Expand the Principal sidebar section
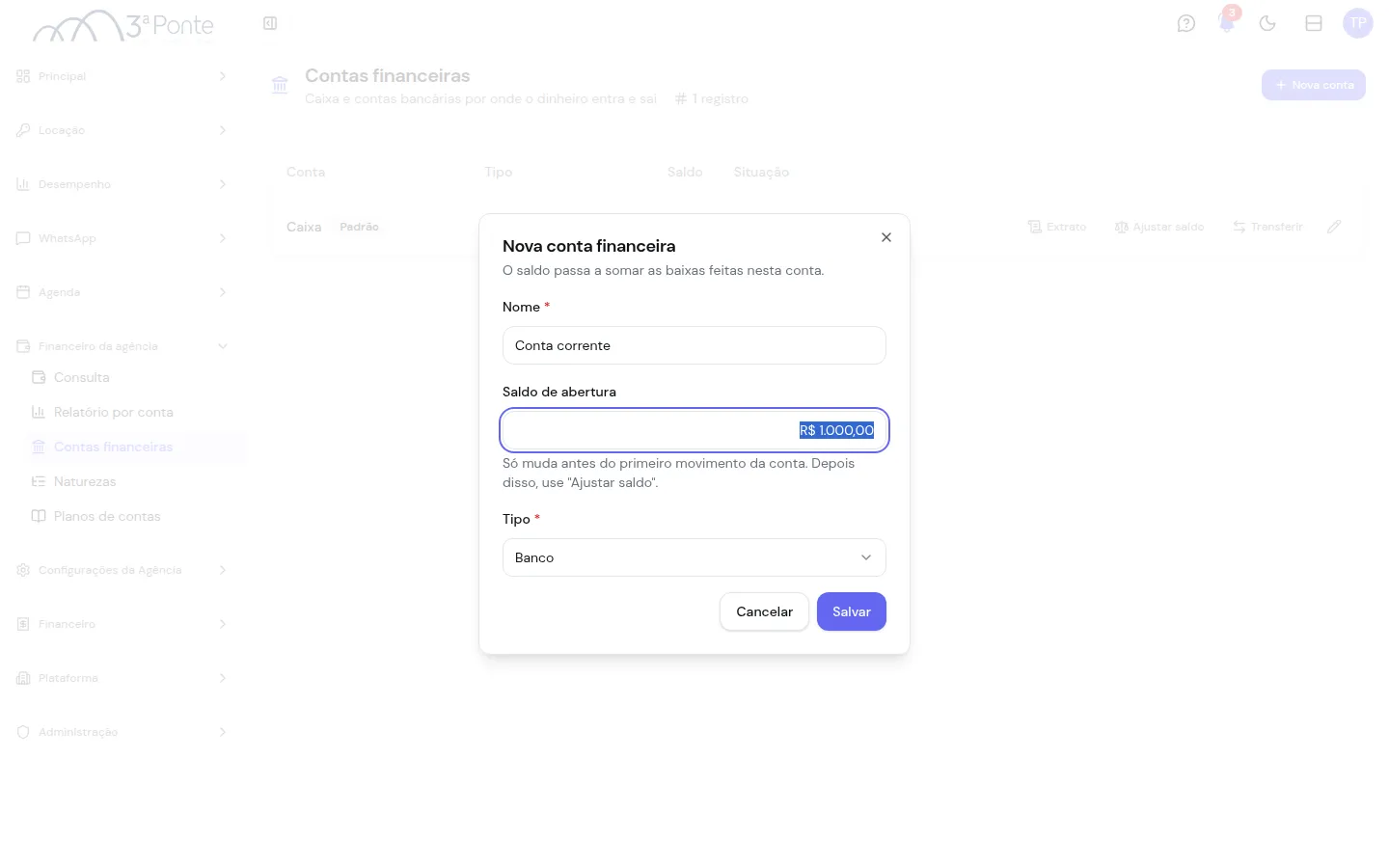Screen dimensions: 1389x868 123,76
